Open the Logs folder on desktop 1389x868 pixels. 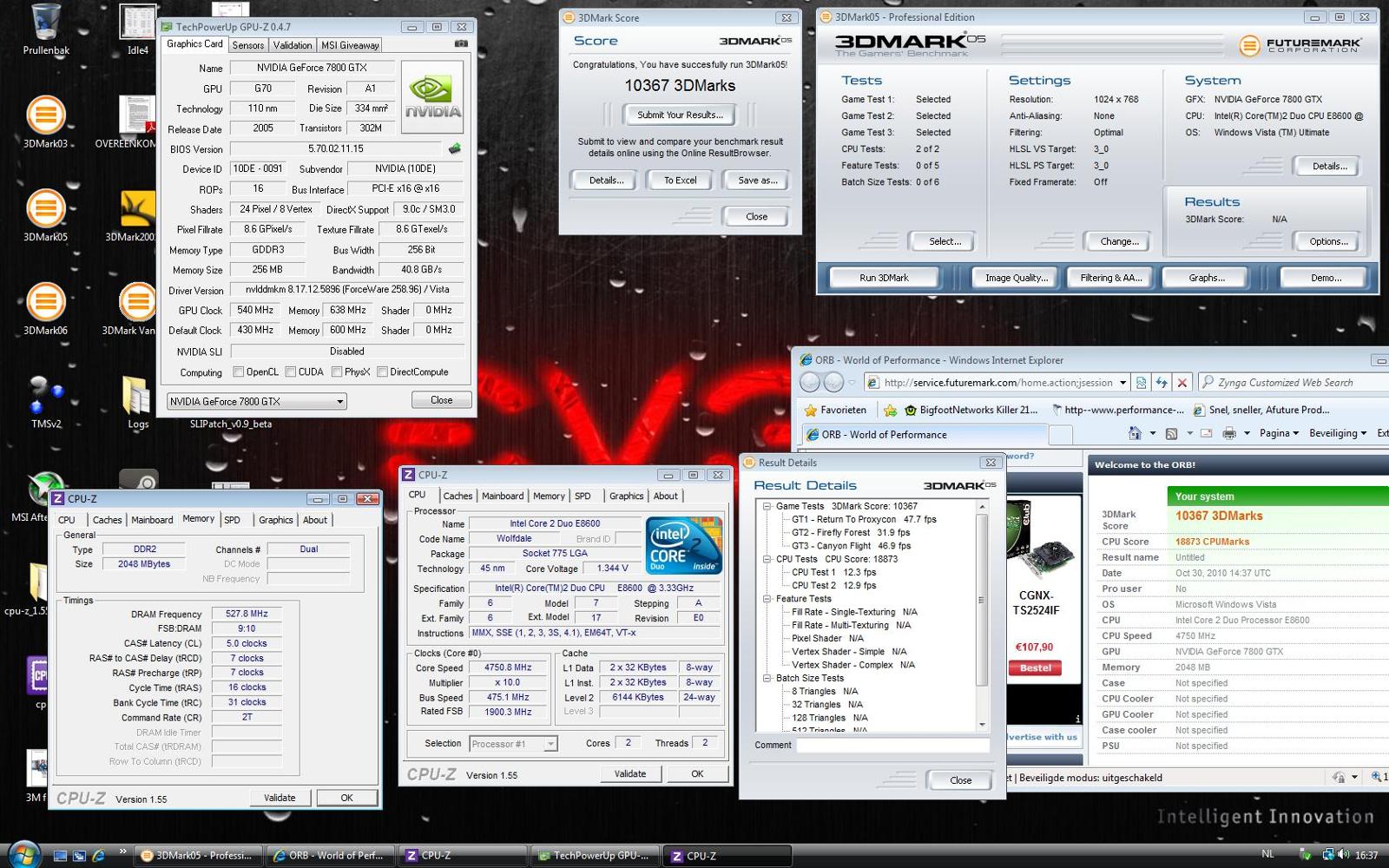137,402
